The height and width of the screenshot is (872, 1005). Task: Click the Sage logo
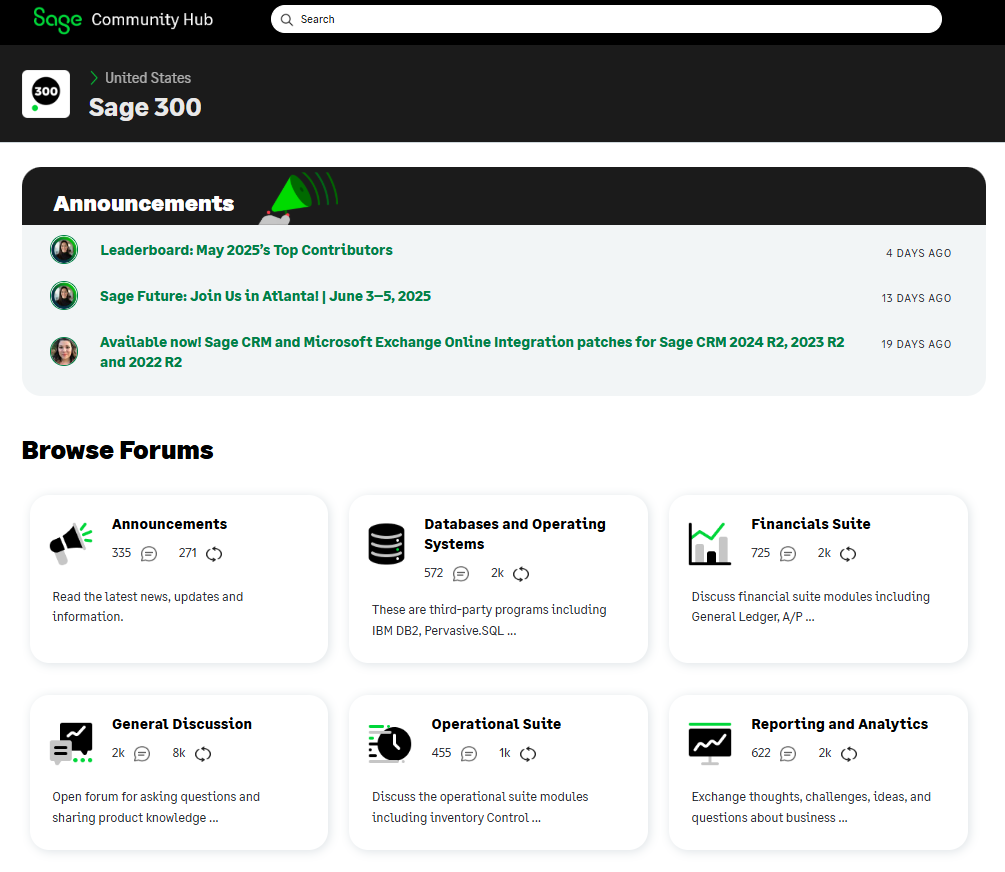coord(58,20)
